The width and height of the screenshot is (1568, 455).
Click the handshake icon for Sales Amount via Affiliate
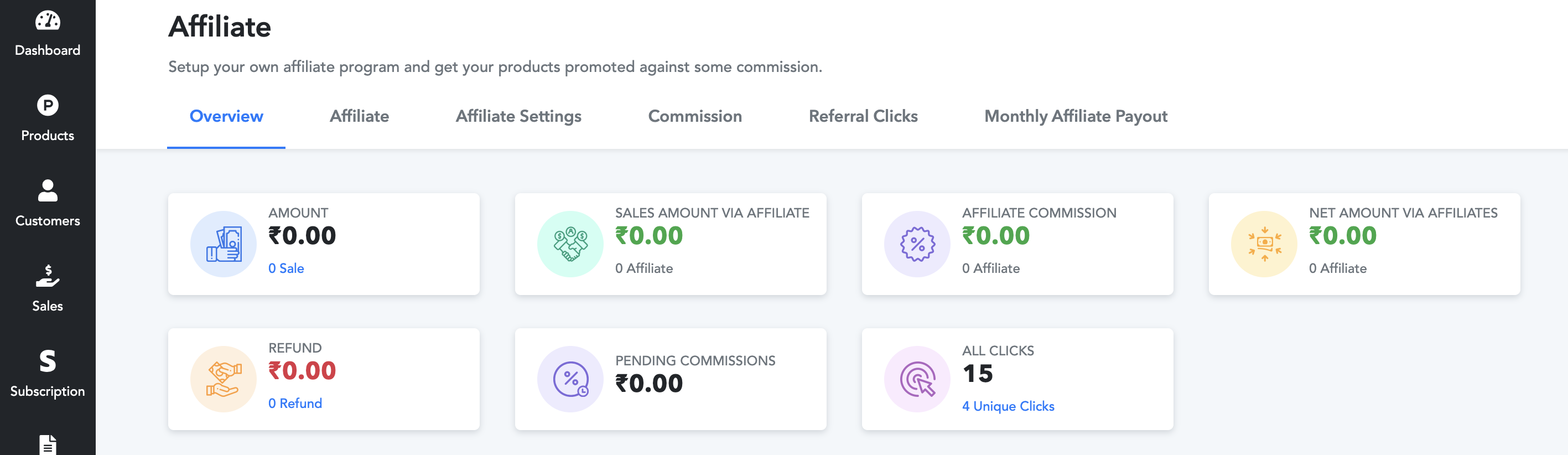(570, 244)
